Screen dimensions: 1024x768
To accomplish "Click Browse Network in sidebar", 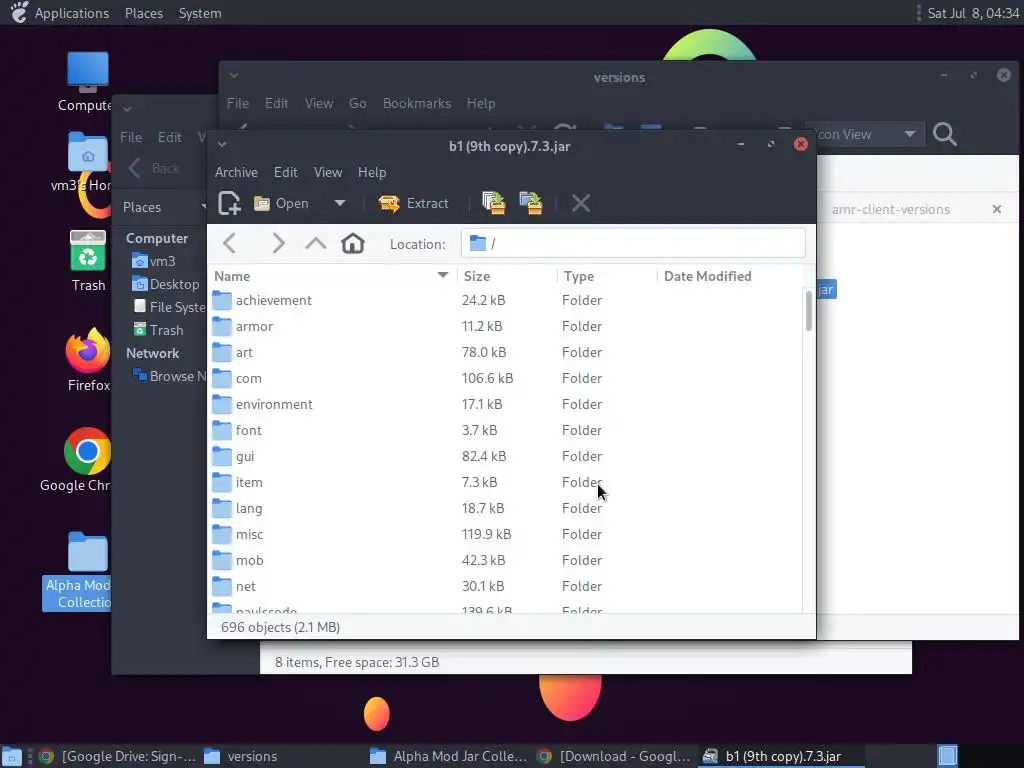I will (169, 376).
